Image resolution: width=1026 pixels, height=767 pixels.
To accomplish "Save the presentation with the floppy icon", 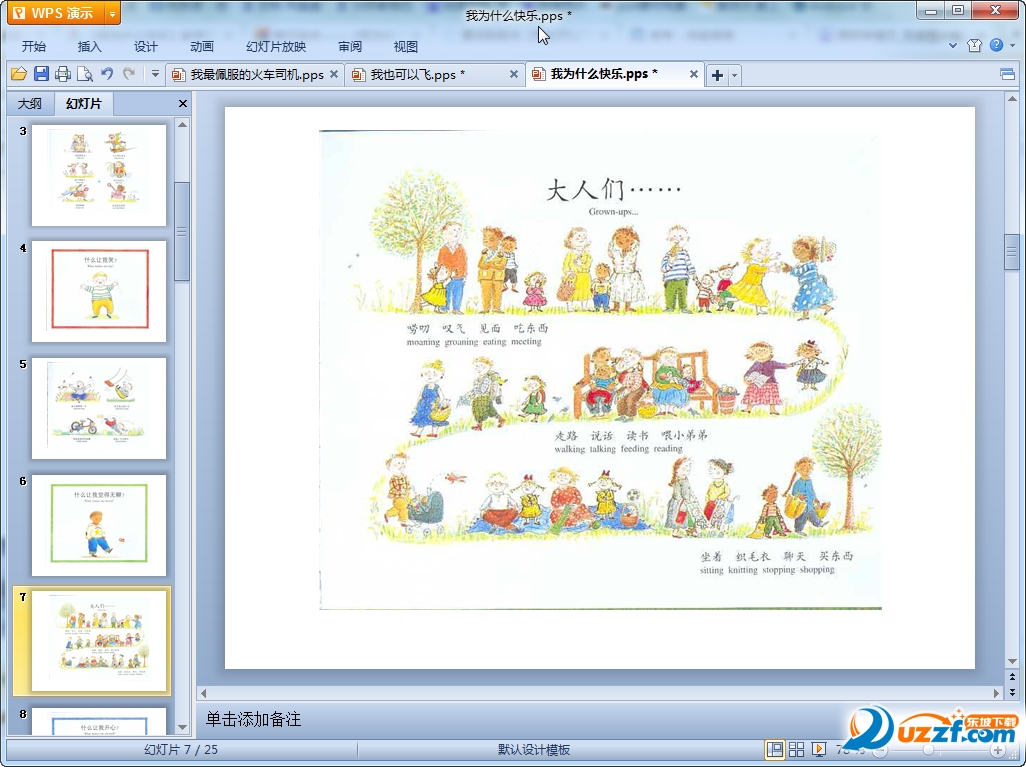I will pyautogui.click(x=41, y=74).
